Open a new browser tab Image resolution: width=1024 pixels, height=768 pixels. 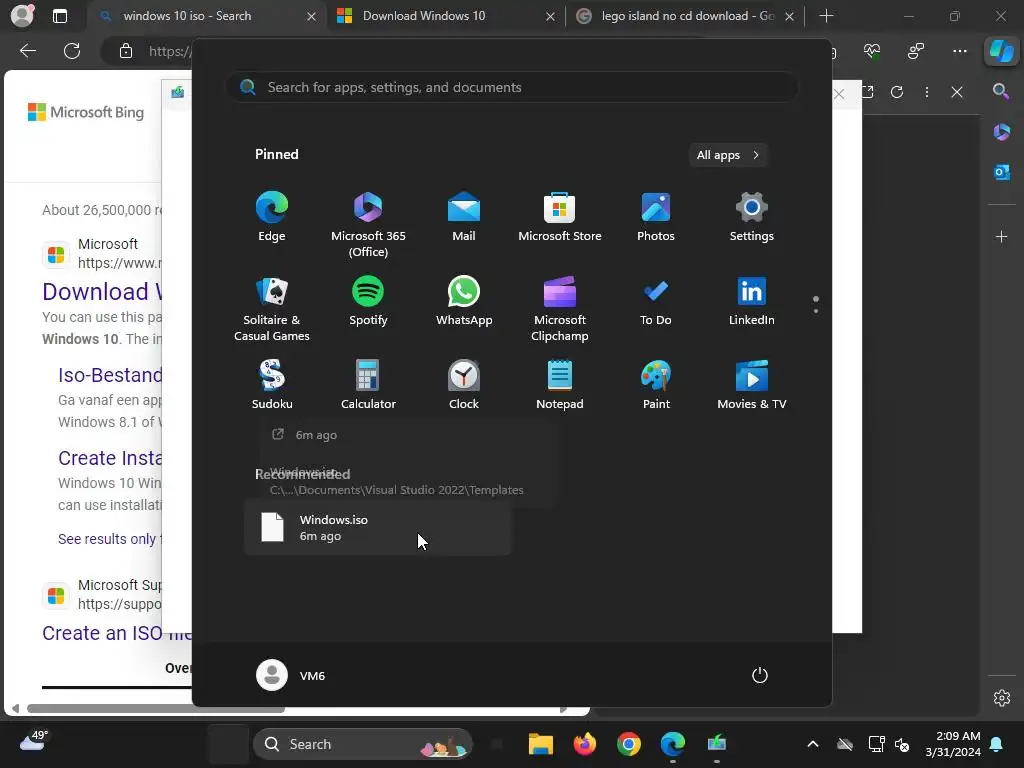click(826, 16)
